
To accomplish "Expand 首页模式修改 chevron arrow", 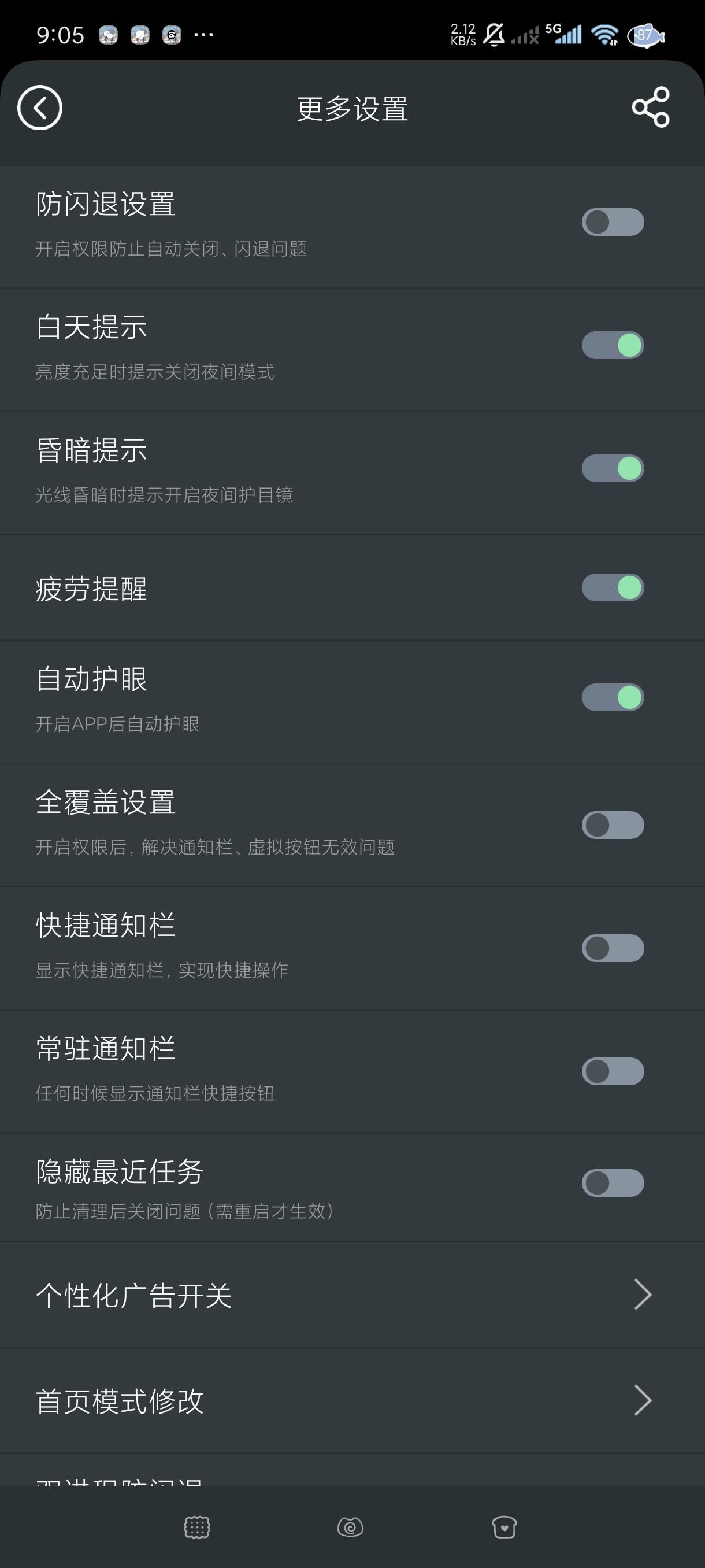I will point(643,1400).
